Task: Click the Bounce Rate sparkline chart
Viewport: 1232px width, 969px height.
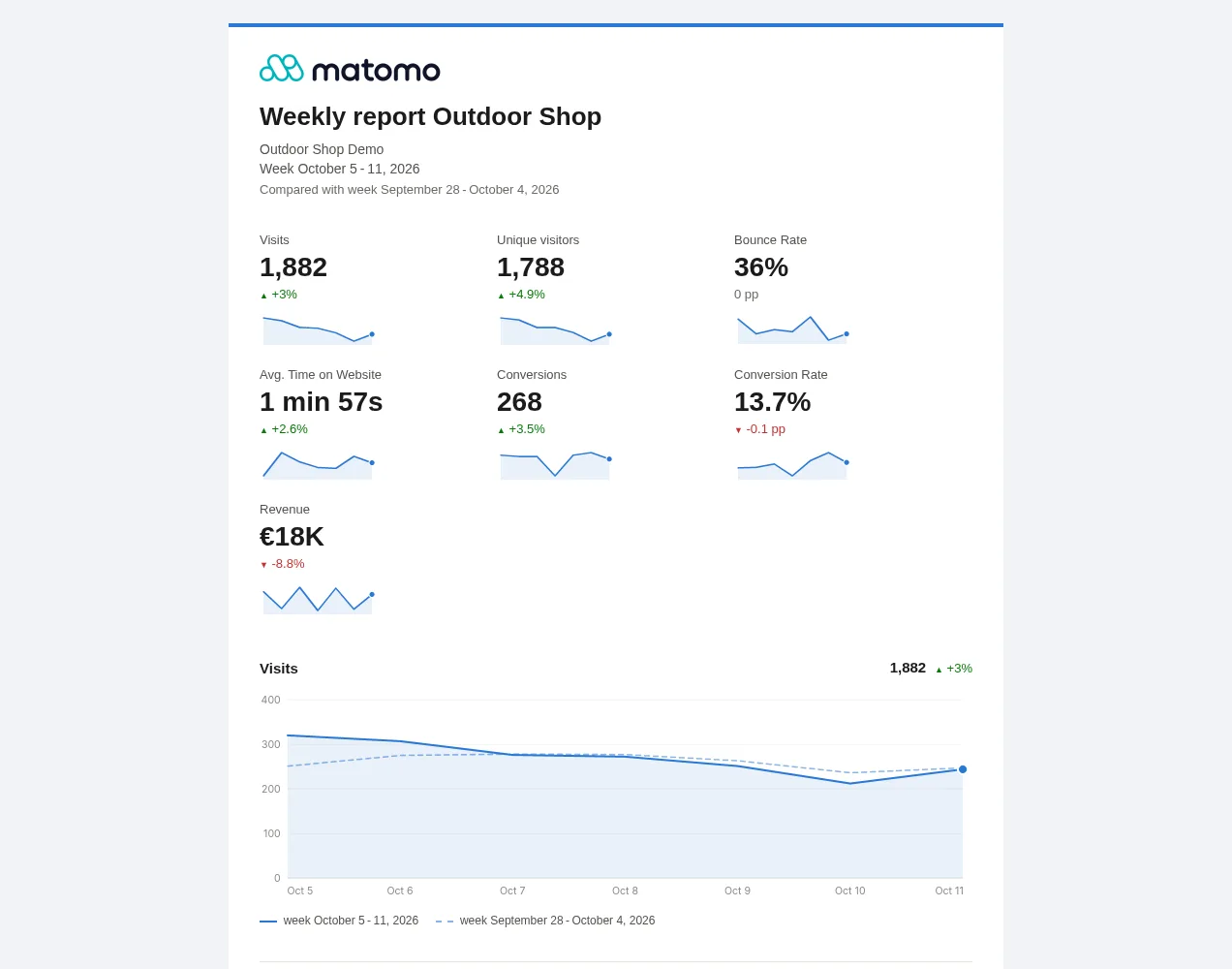Action: tap(792, 328)
